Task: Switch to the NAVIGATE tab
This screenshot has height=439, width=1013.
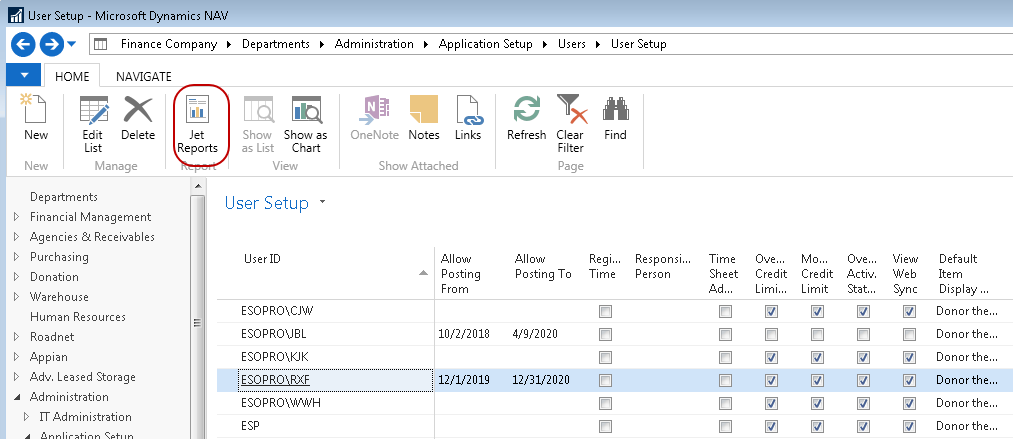Action: (x=144, y=76)
